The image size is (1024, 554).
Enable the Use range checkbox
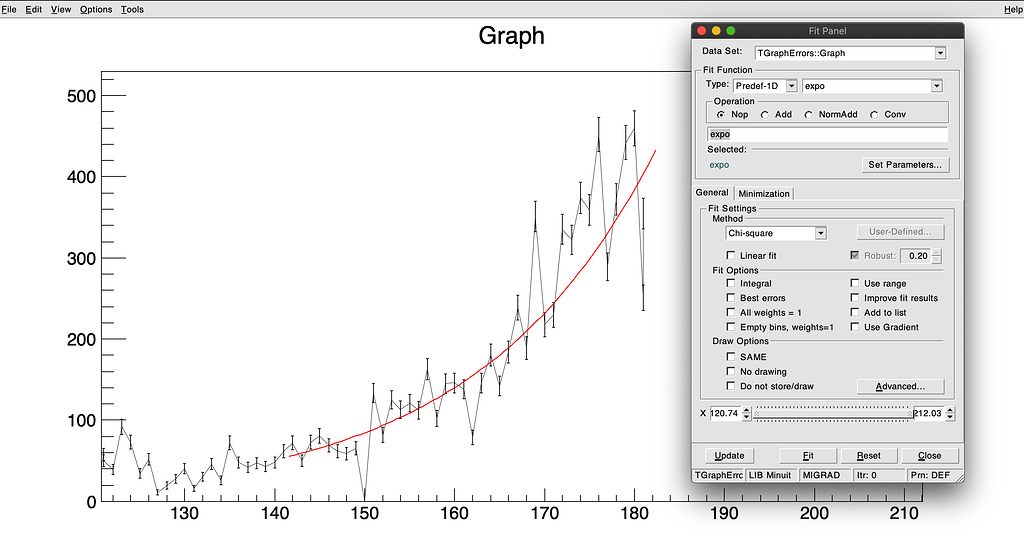[x=854, y=283]
